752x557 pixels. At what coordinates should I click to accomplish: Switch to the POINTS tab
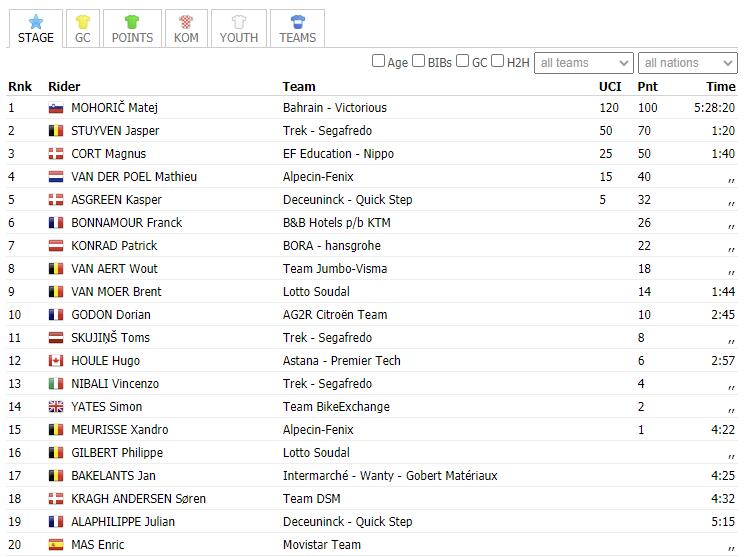pyautogui.click(x=132, y=28)
